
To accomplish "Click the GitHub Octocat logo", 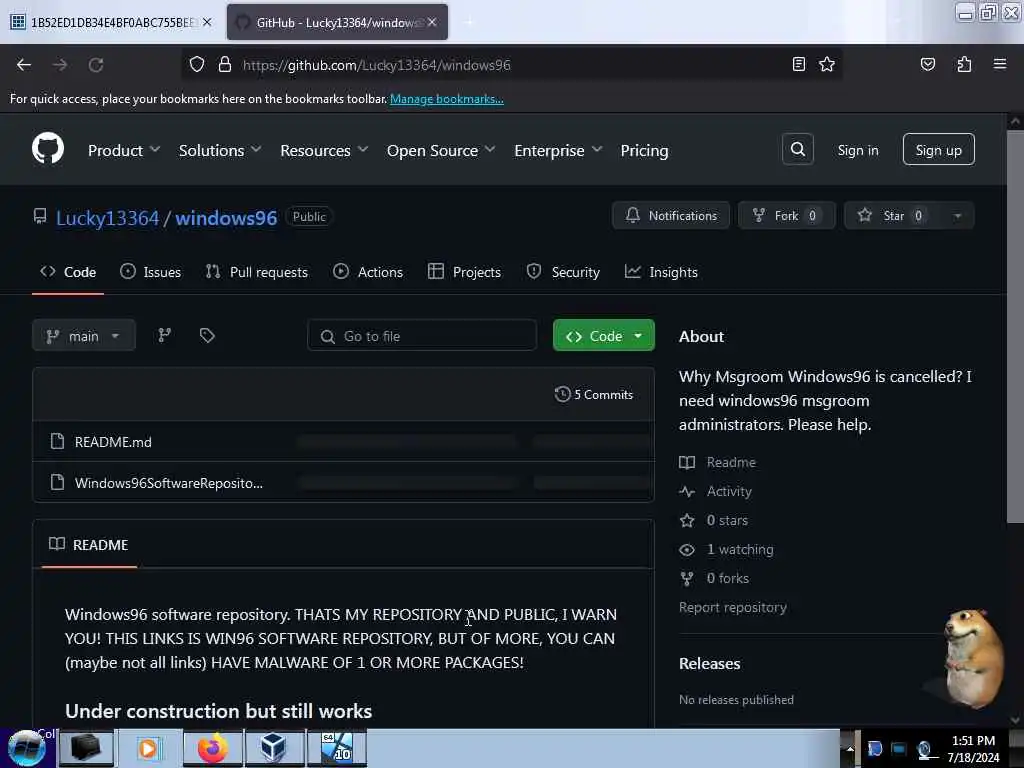I will coord(48,148).
